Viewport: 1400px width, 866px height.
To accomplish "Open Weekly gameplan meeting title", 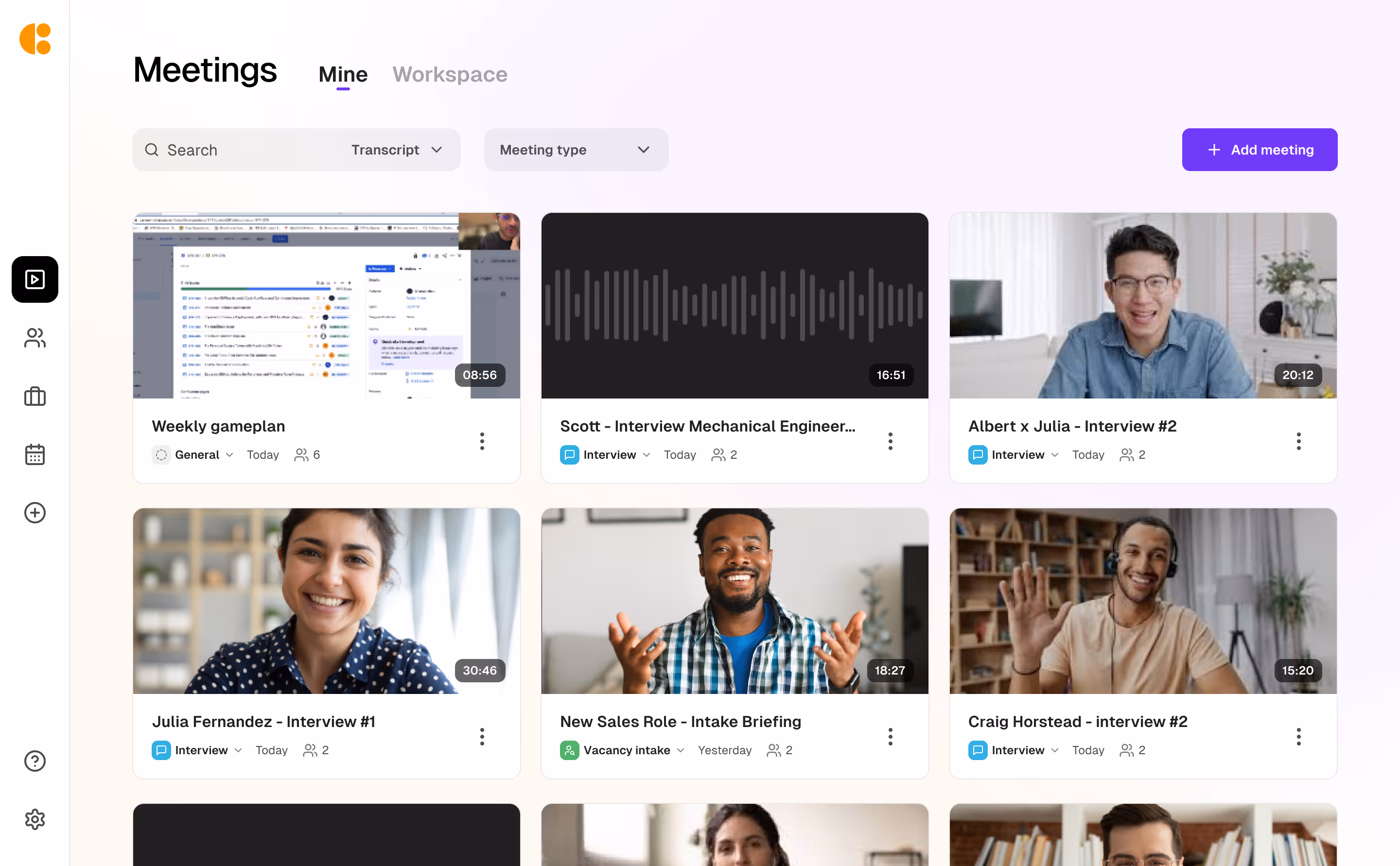I will coord(218,427).
